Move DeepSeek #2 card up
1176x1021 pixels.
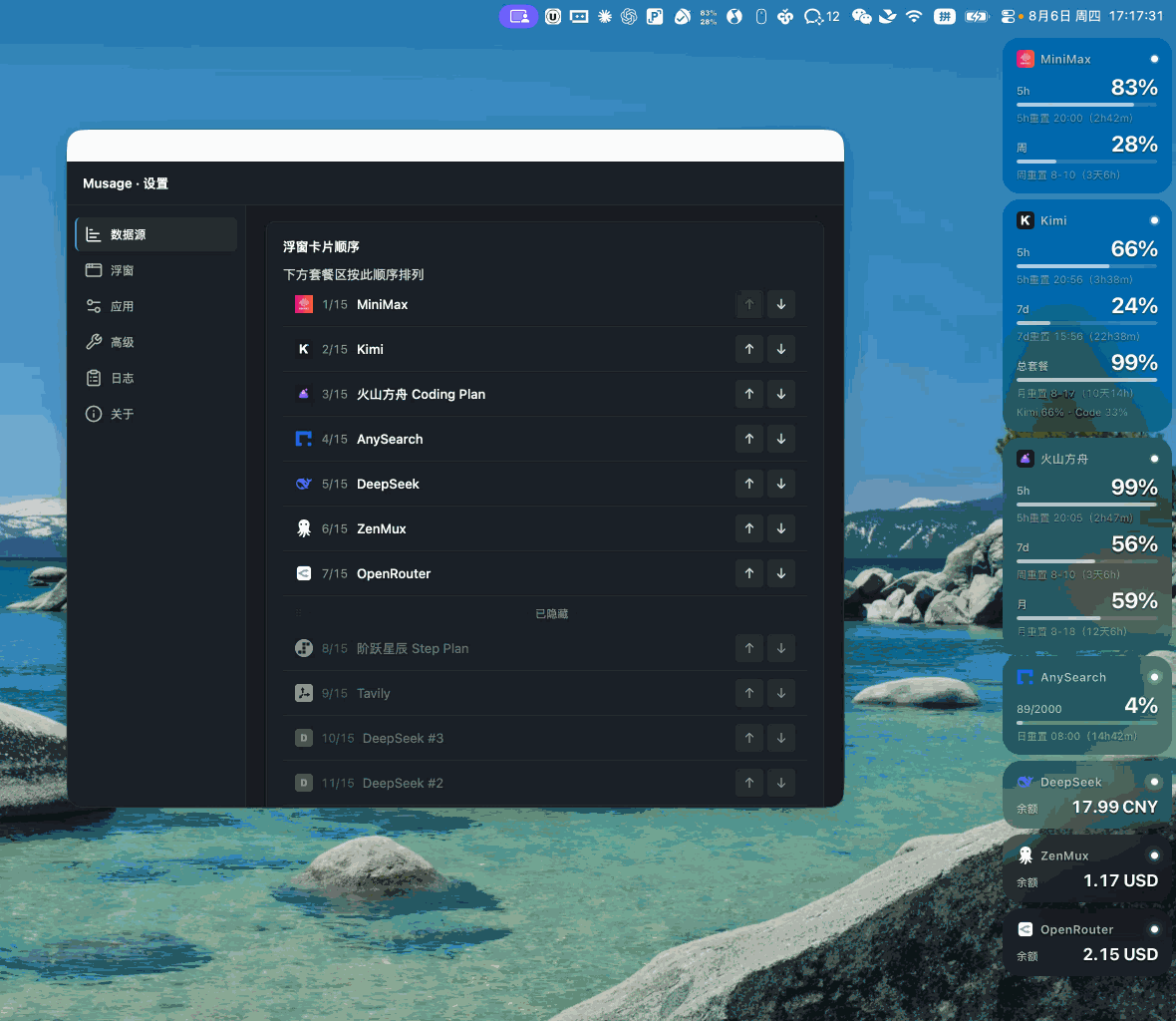748,783
